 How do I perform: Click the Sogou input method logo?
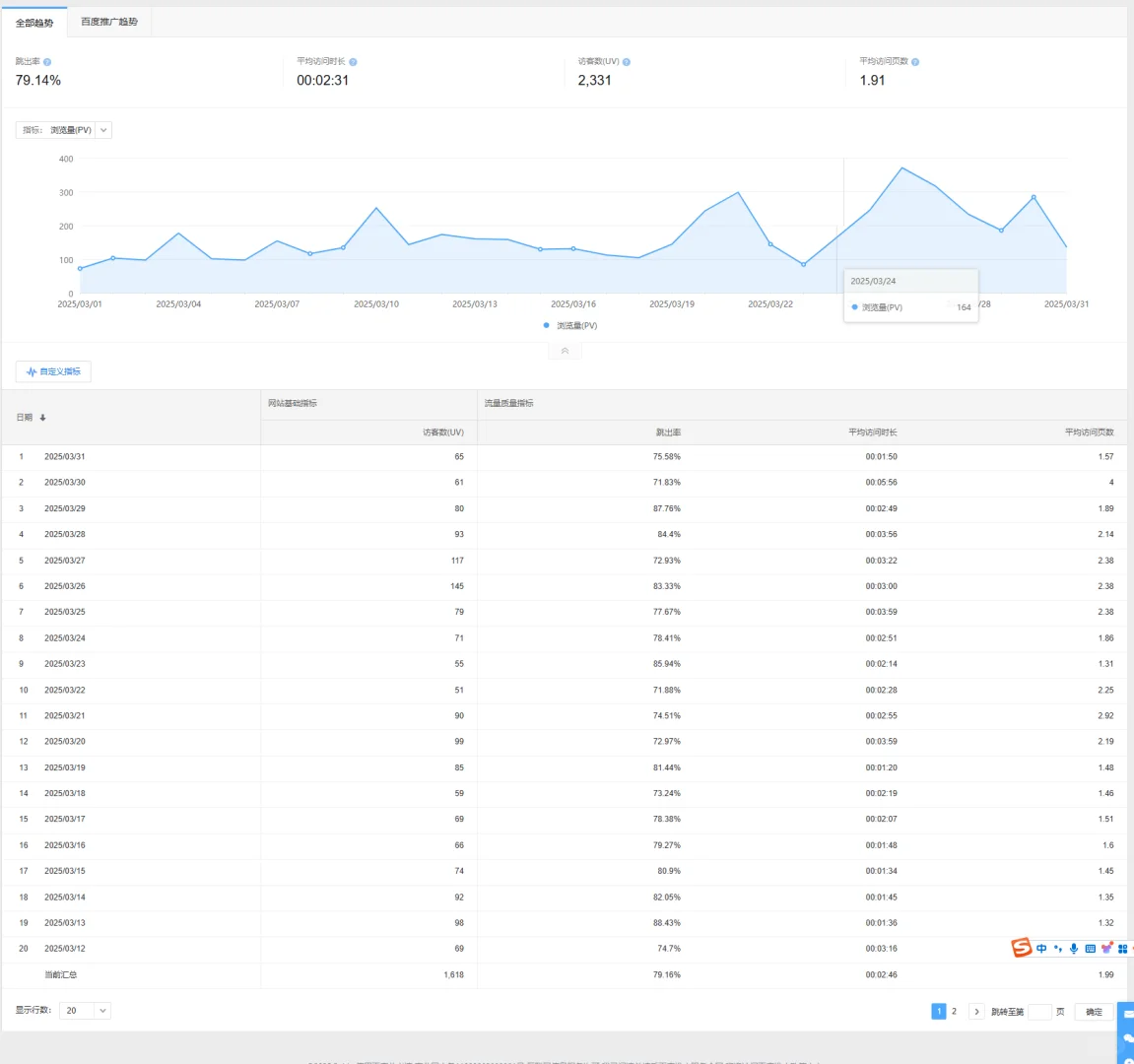(1021, 948)
